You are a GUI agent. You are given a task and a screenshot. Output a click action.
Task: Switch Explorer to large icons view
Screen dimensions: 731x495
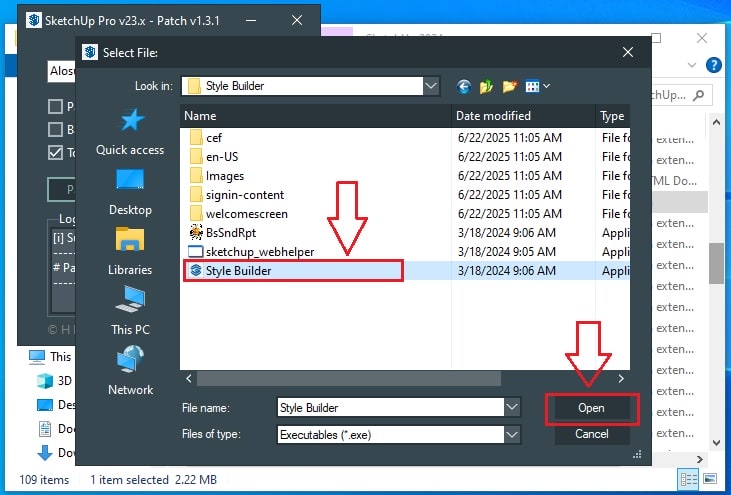[x=710, y=479]
